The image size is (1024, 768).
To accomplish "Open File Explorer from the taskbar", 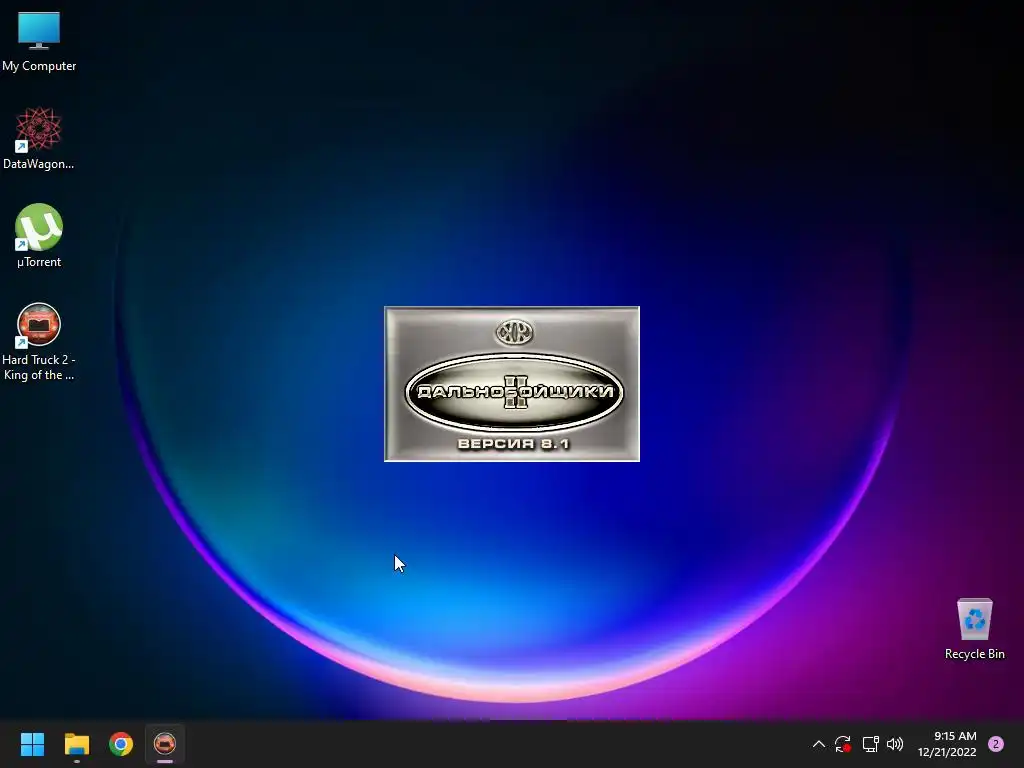I will coord(76,744).
